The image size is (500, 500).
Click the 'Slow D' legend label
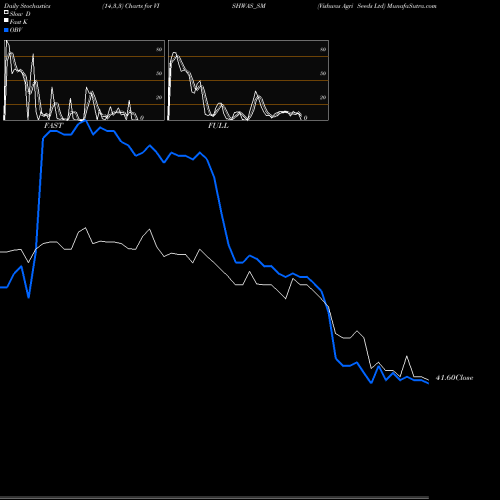click(20, 14)
